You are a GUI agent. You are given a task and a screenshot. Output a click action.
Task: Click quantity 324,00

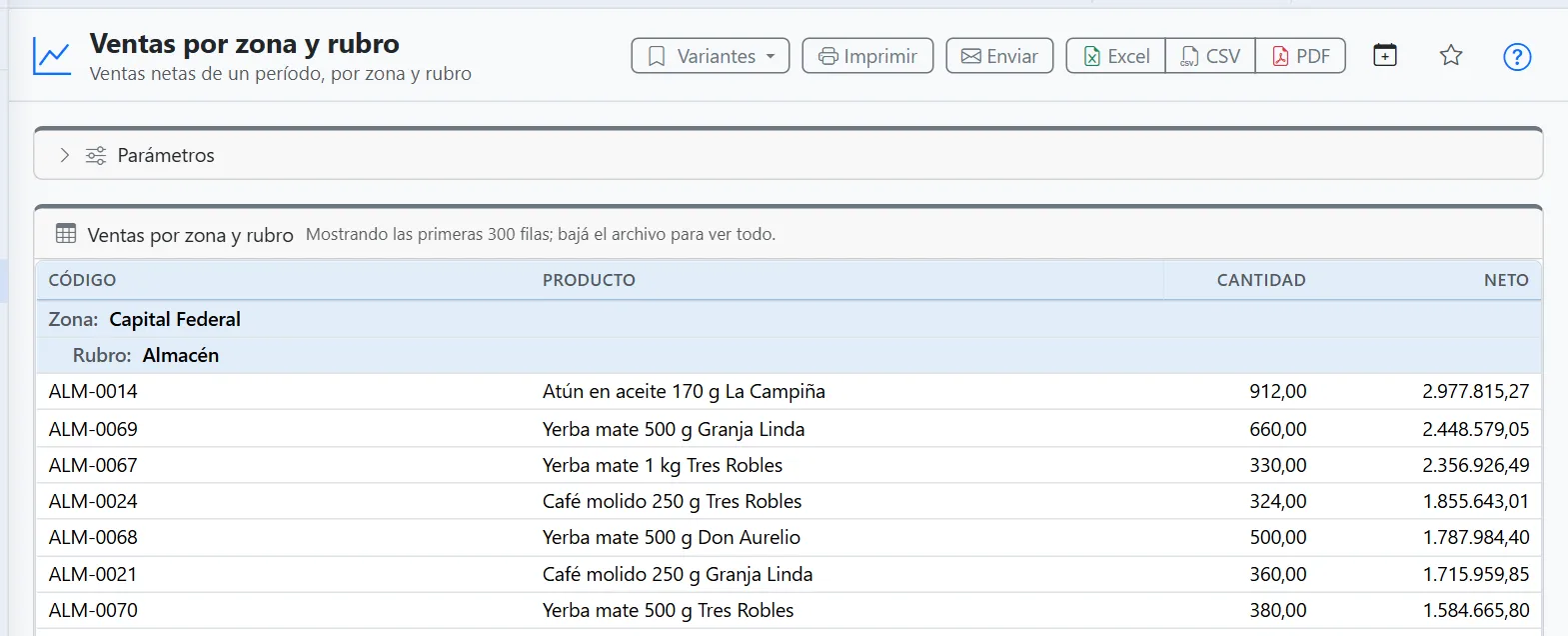coord(1277,501)
